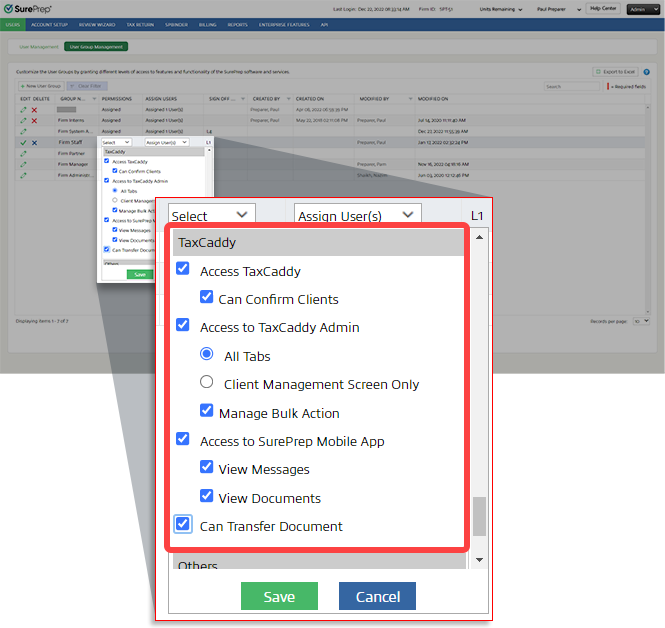Click edit pencil for Firm System A row
The width and height of the screenshot is (665, 628).
23,131
